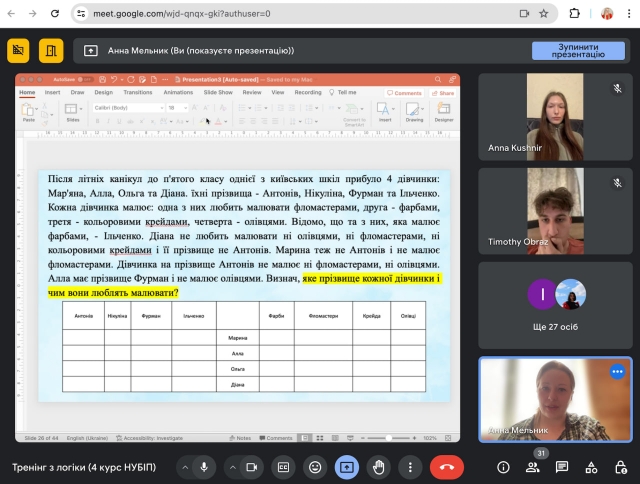Show the participants people list

tap(533, 467)
